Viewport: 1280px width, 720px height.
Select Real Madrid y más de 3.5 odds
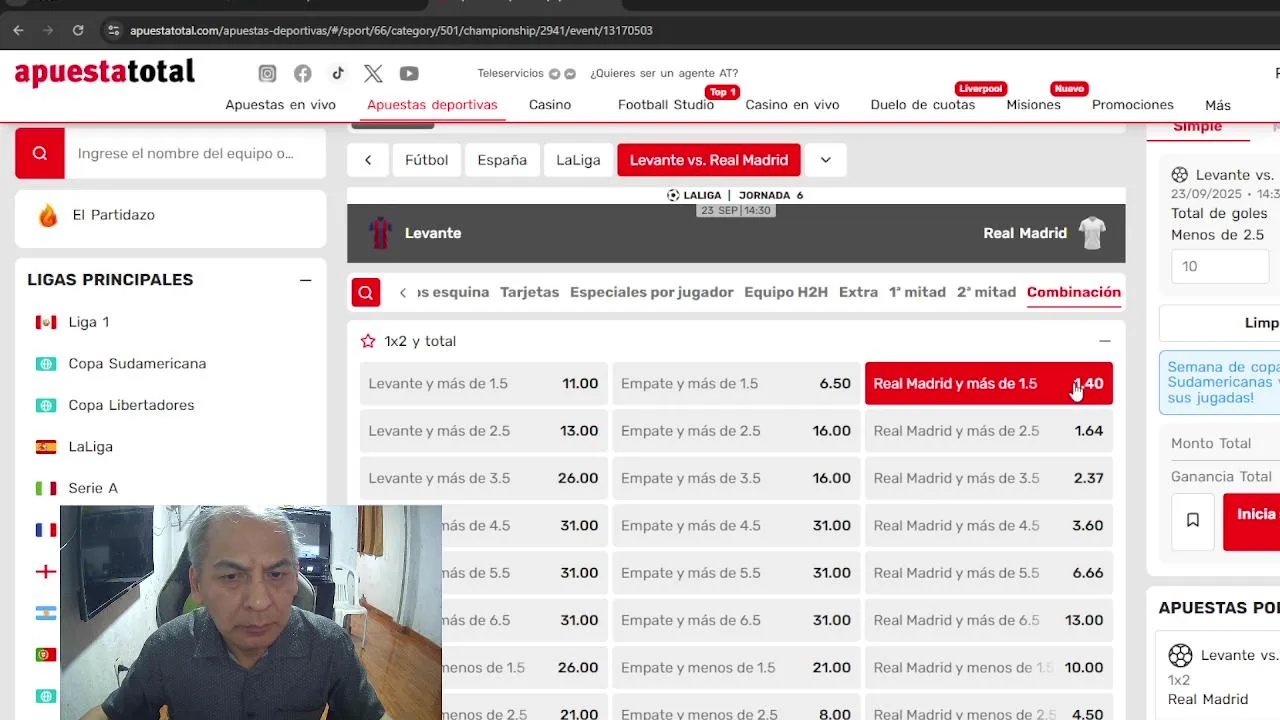[989, 478]
